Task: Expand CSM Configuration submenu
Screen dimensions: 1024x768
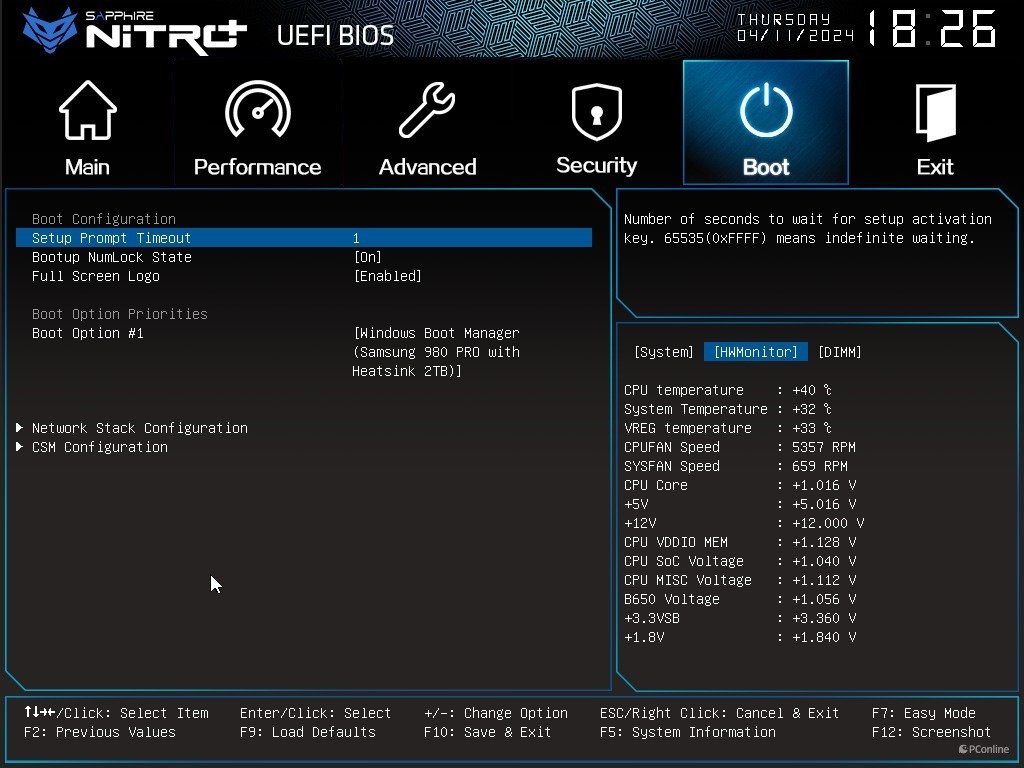Action: coord(99,447)
